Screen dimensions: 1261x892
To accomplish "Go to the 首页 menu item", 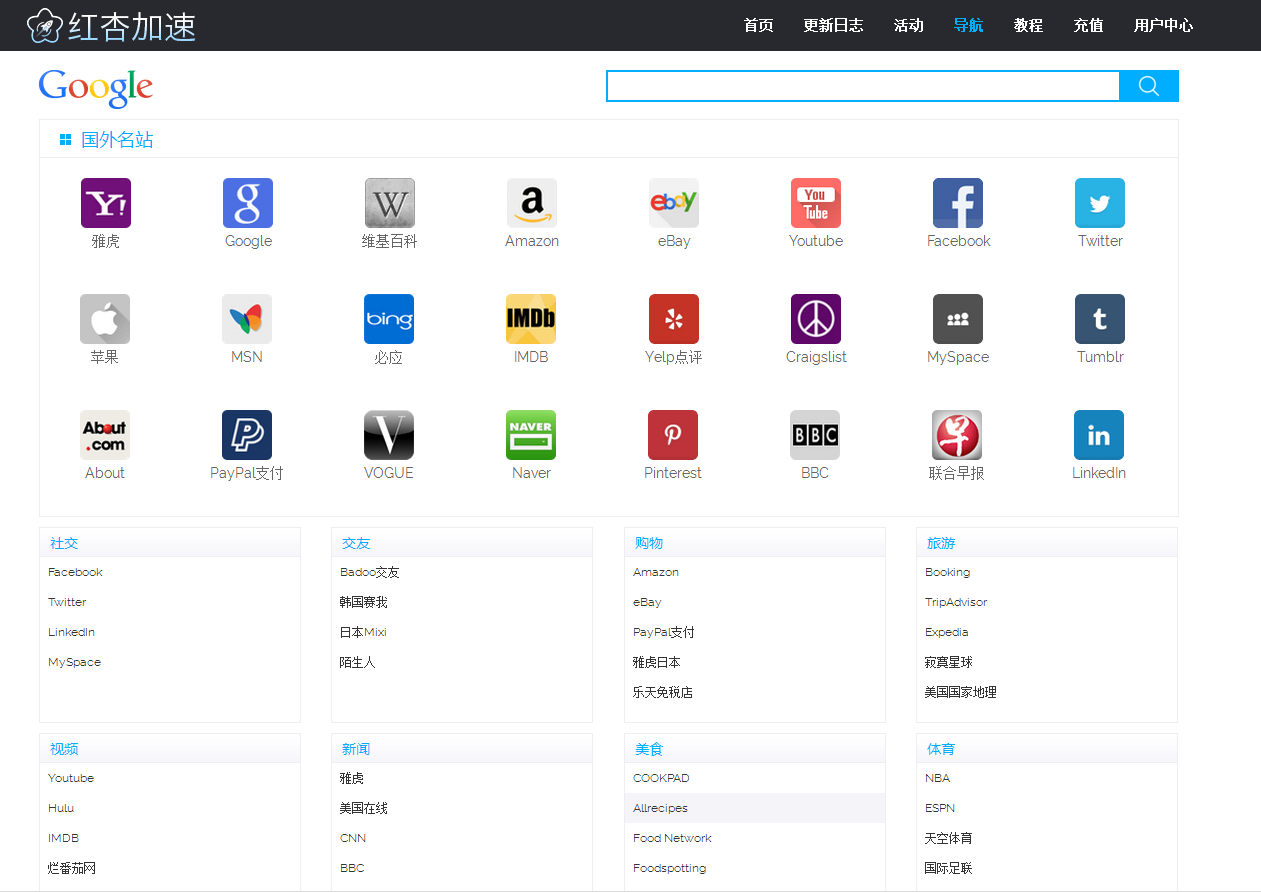I will click(758, 26).
